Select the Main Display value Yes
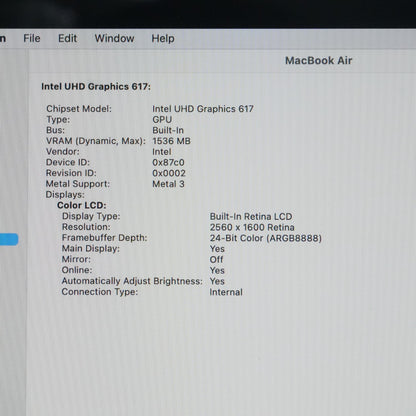 217,249
